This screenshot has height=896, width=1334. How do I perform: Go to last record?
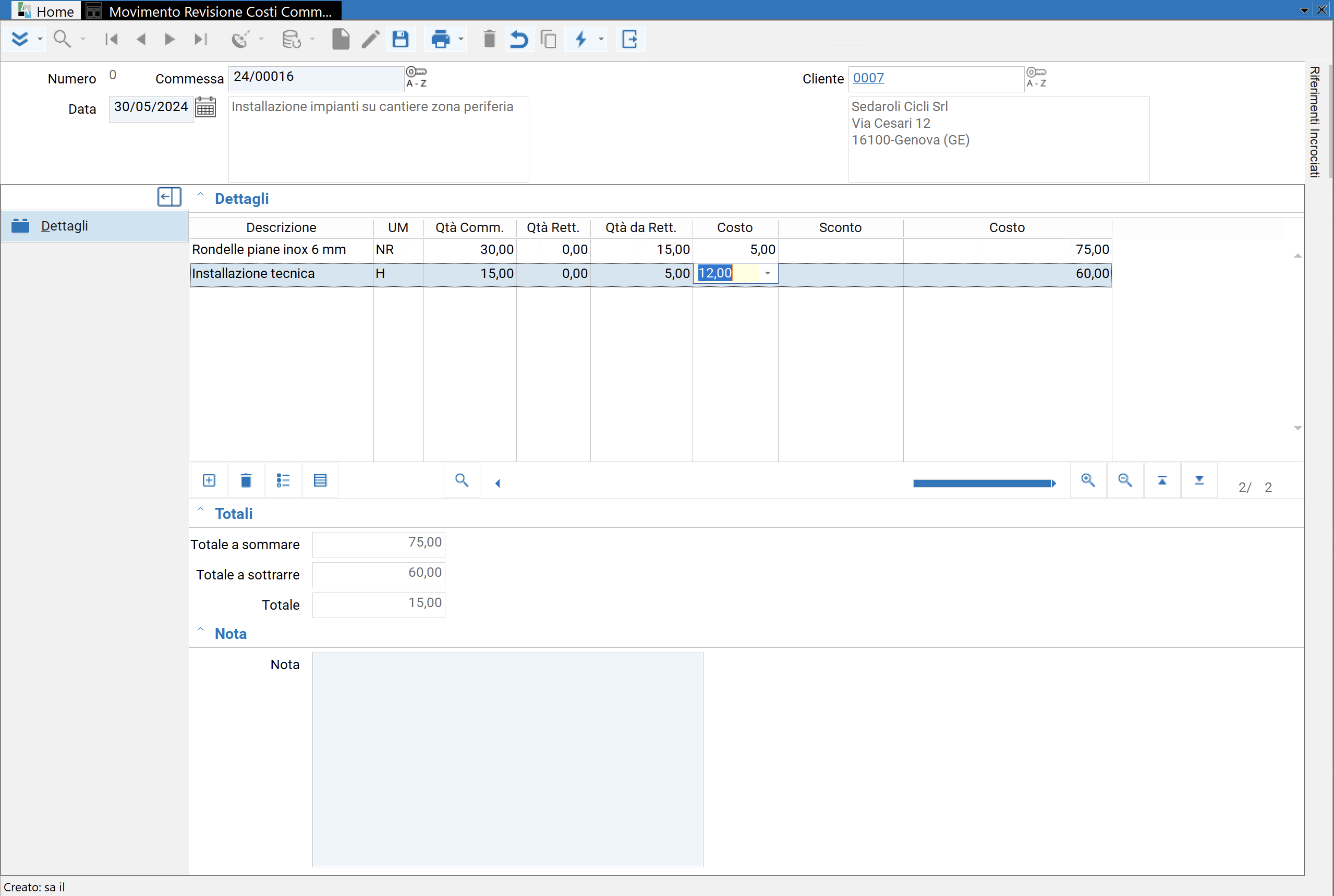pos(201,39)
